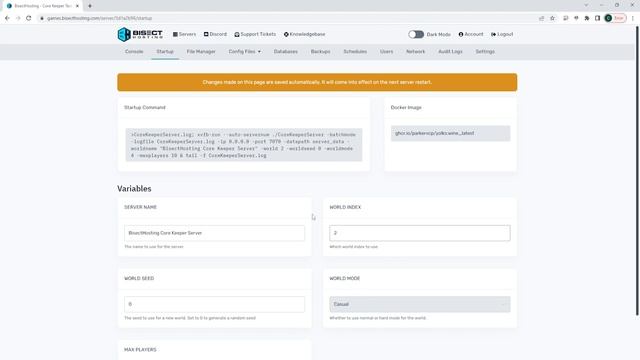Open the Account page
The image size is (640, 360).
point(471,34)
